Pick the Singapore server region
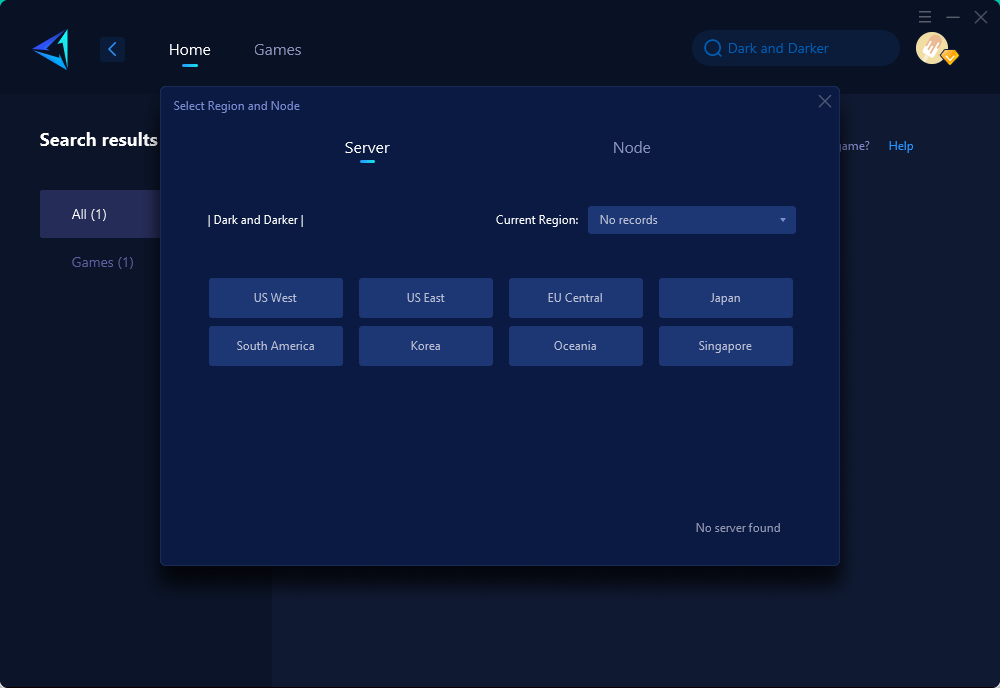This screenshot has height=688, width=1000. pyautogui.click(x=725, y=346)
